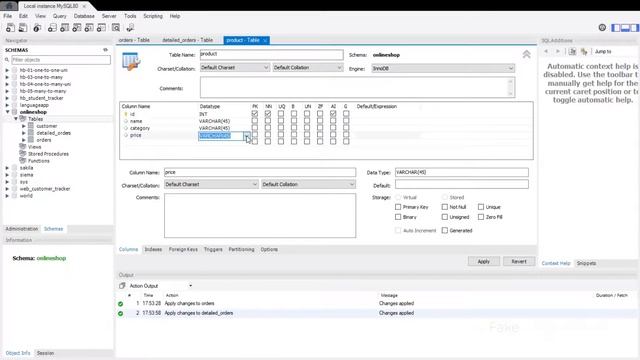The width and height of the screenshot is (640, 360).
Task: Click the create new schema toolbar icon
Action: pos(52,28)
